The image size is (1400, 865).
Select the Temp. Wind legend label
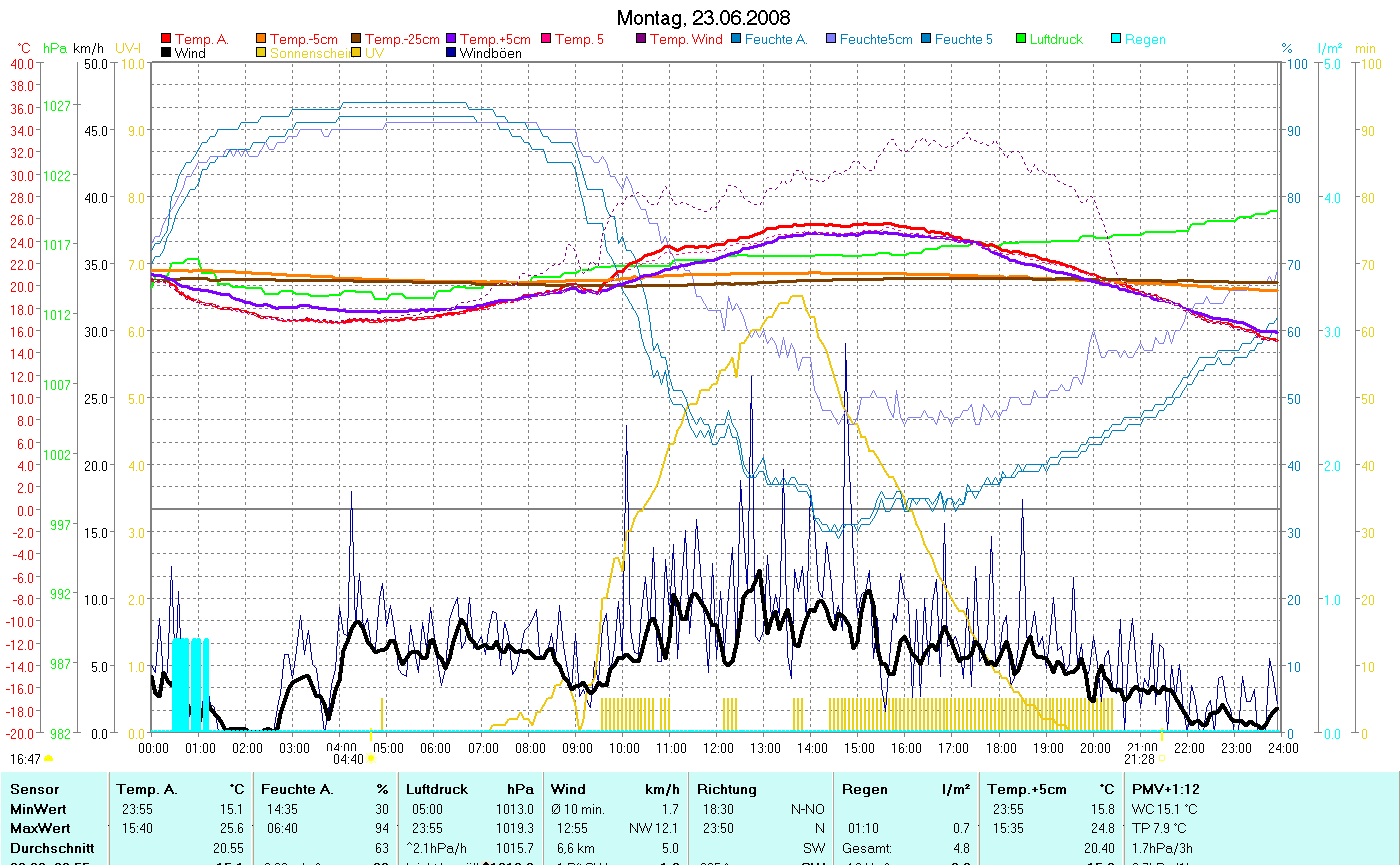tap(686, 39)
